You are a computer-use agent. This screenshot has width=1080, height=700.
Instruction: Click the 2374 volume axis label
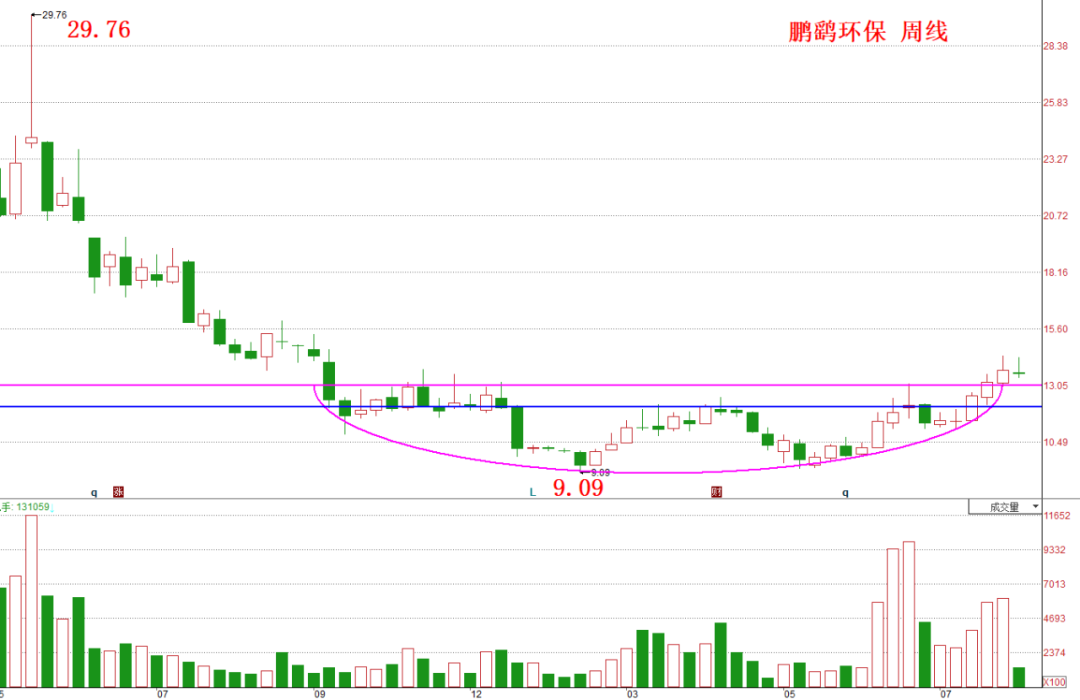(x=1055, y=652)
